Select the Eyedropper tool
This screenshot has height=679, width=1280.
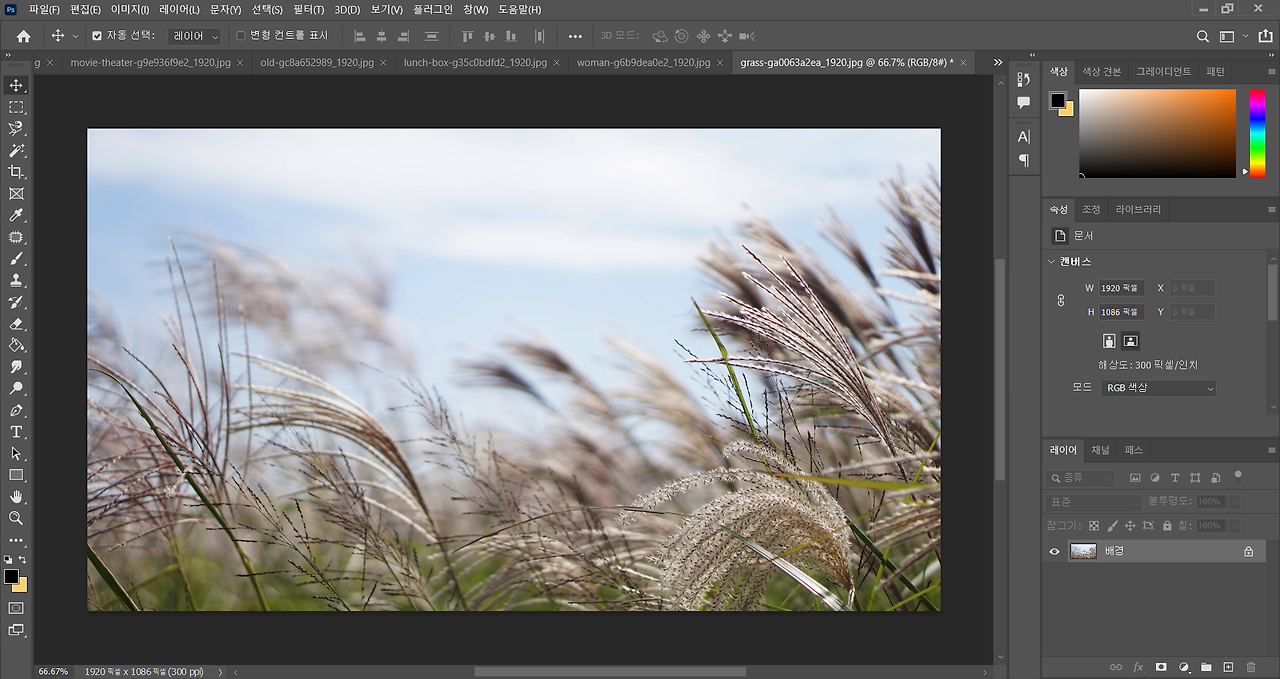(16, 215)
